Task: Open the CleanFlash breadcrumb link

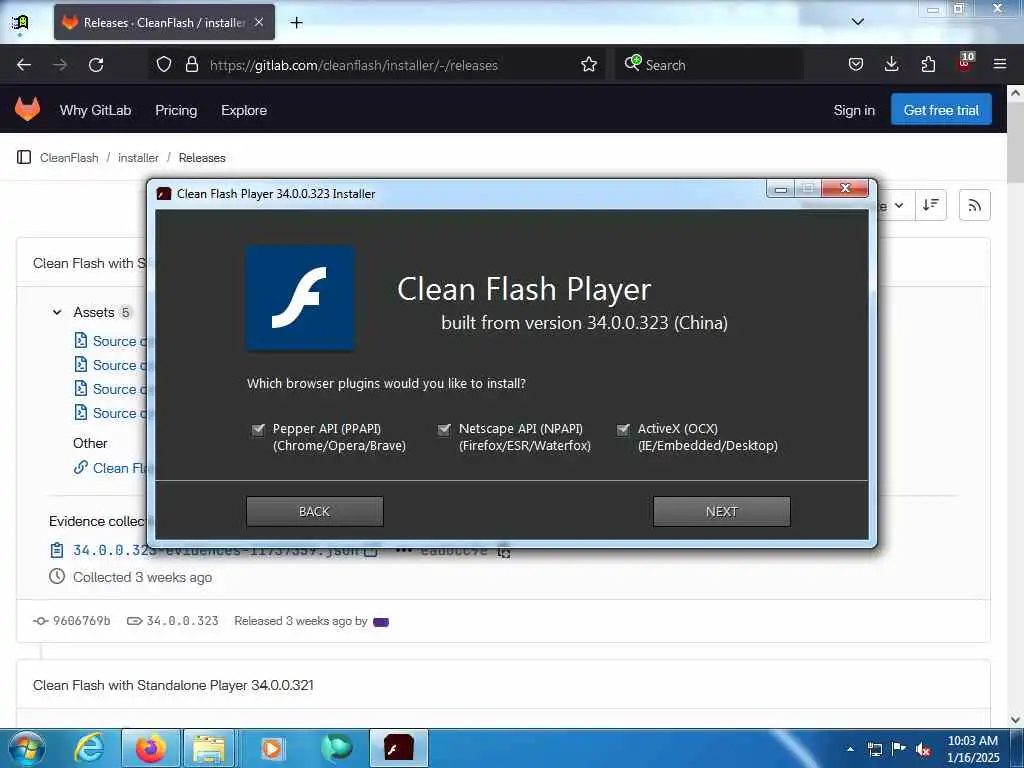Action: click(69, 158)
